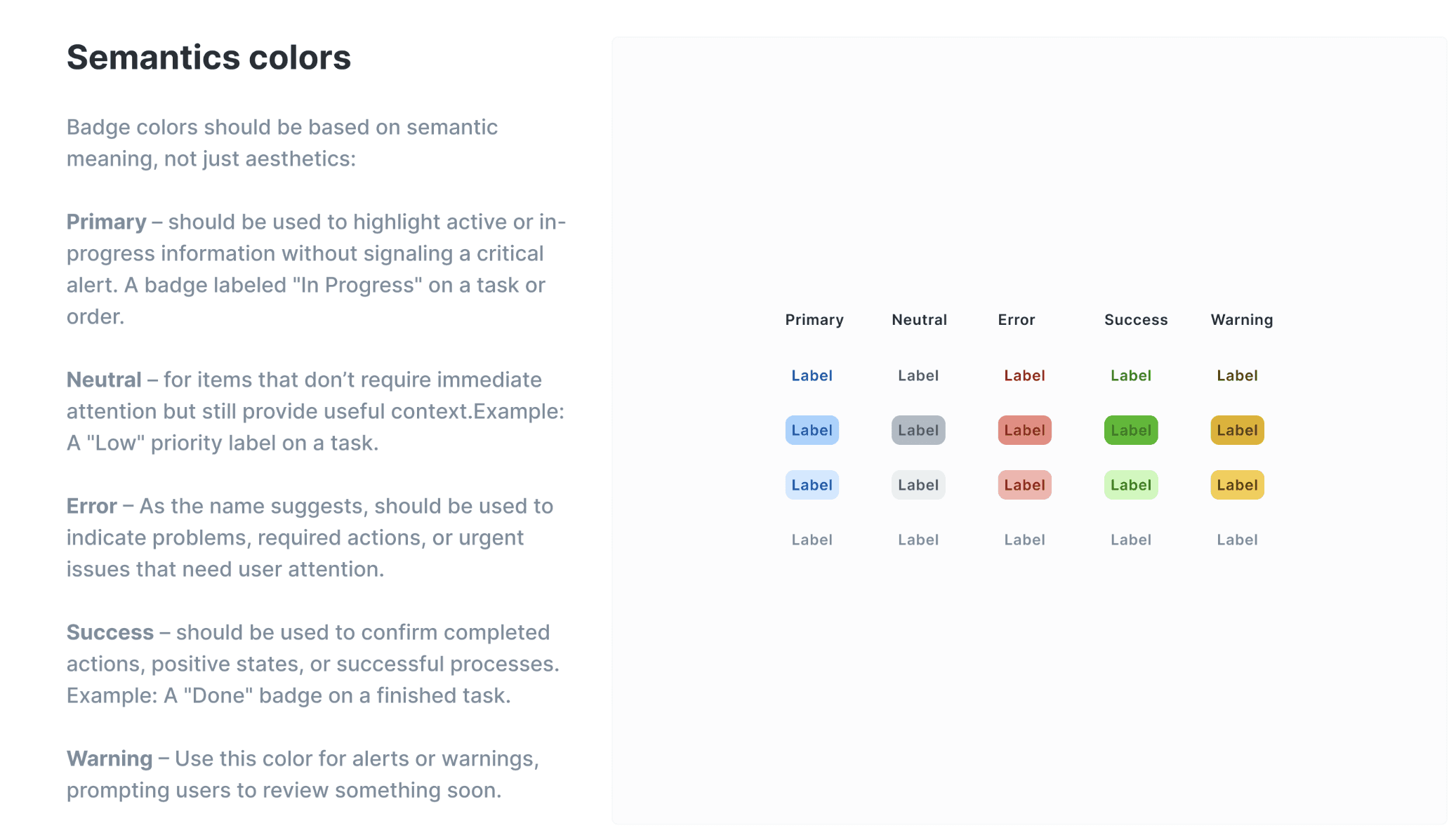Click the Semantics colors heading
Image resolution: width=1456 pixels, height=835 pixels.
coord(209,58)
